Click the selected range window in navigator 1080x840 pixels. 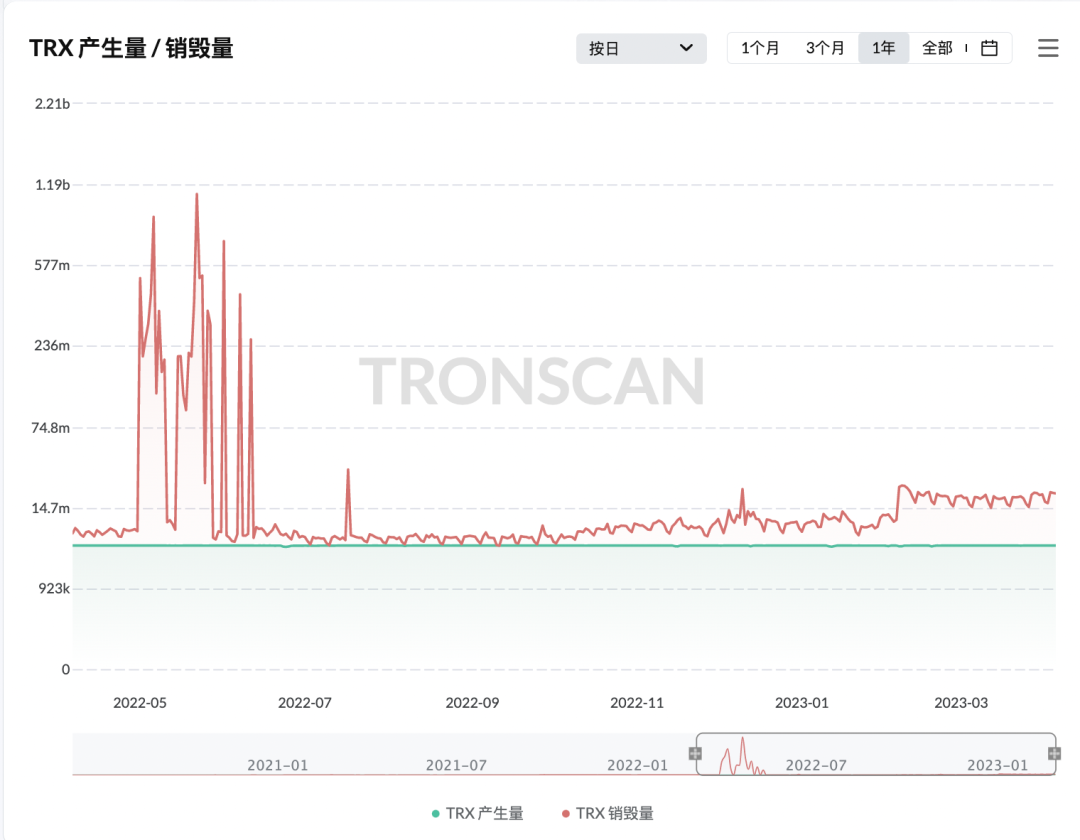(875, 754)
